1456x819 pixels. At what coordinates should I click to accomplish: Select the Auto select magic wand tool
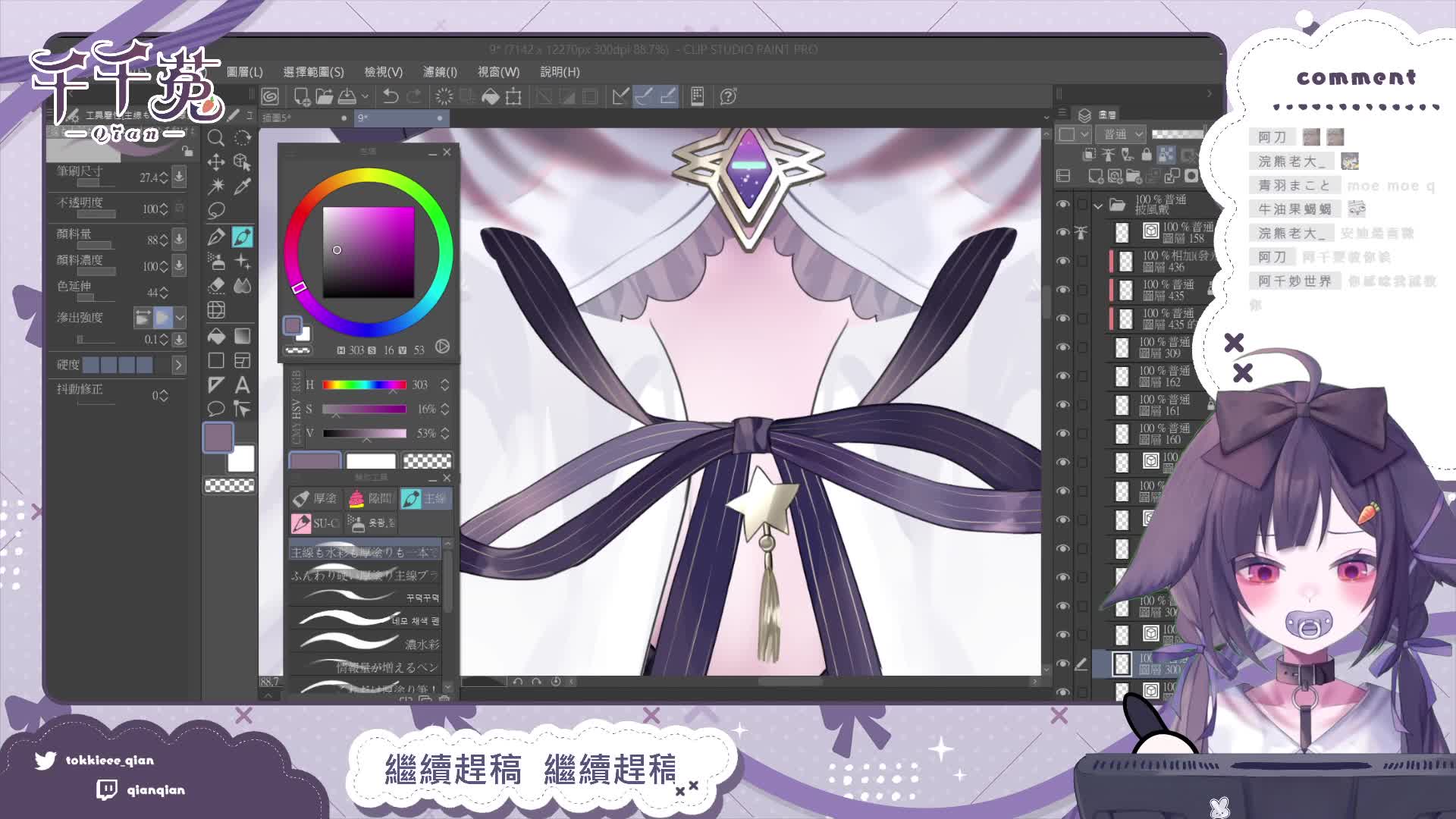(x=216, y=186)
